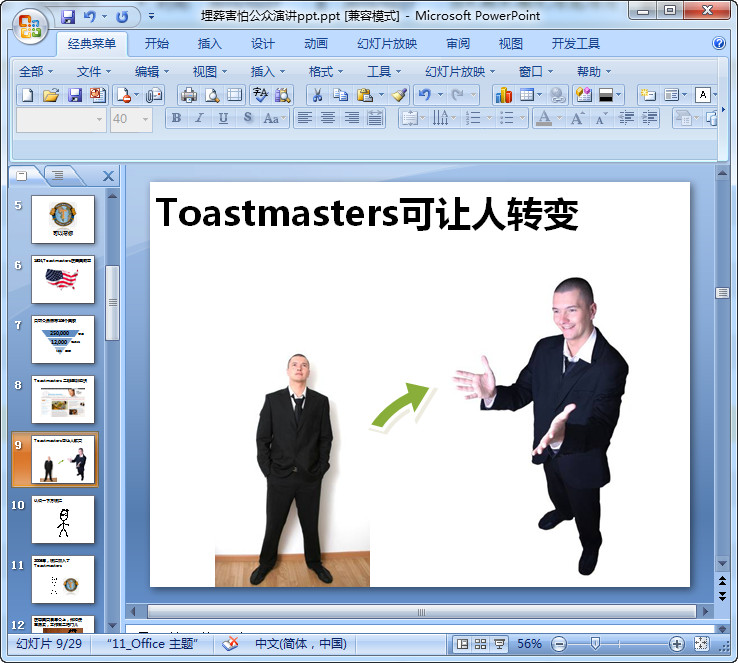Image resolution: width=738 pixels, height=663 pixels.
Task: Open the 经典菜单 ribbon tab
Action: coord(92,44)
